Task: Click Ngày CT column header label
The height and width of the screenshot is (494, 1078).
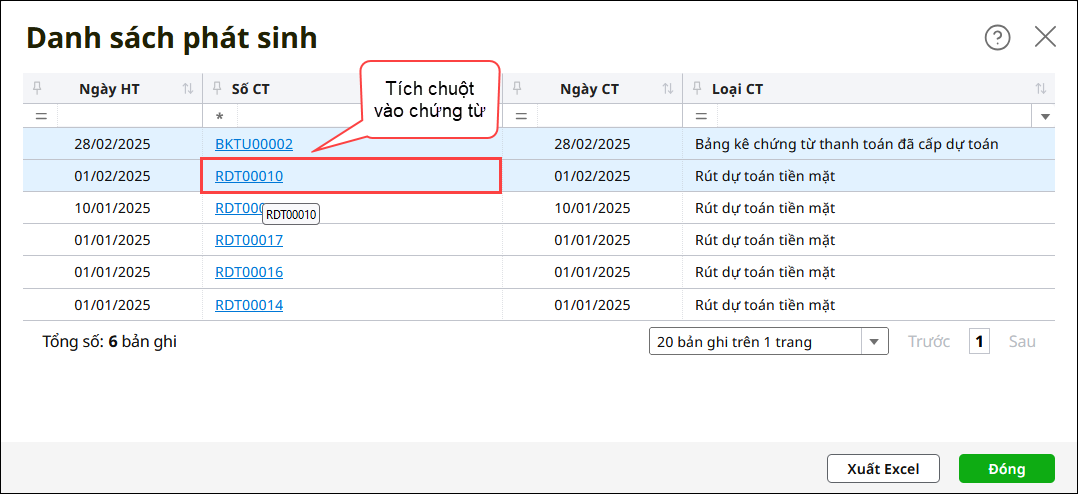Action: (590, 89)
